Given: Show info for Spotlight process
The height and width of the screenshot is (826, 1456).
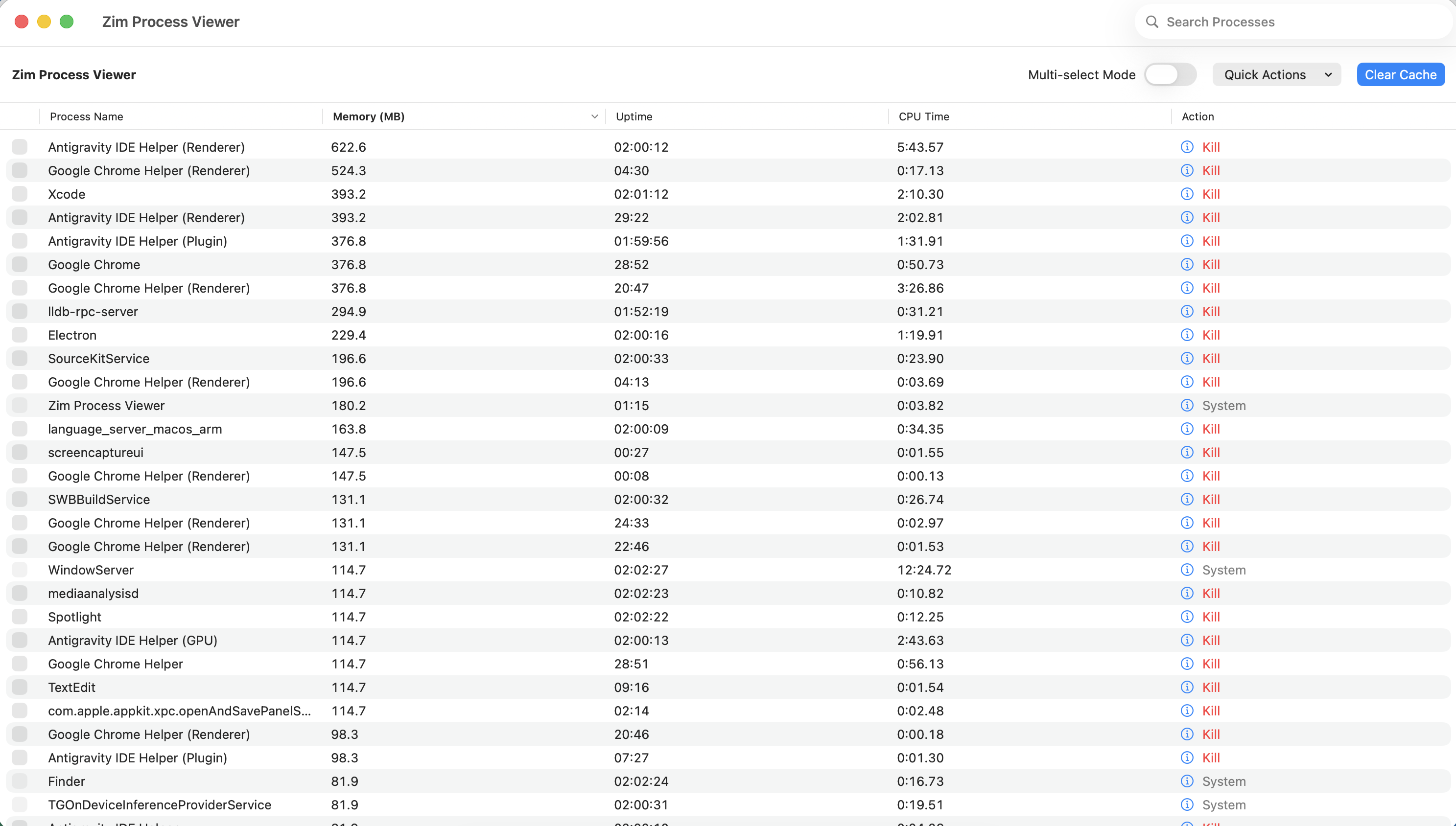Looking at the screenshot, I should [x=1186, y=617].
